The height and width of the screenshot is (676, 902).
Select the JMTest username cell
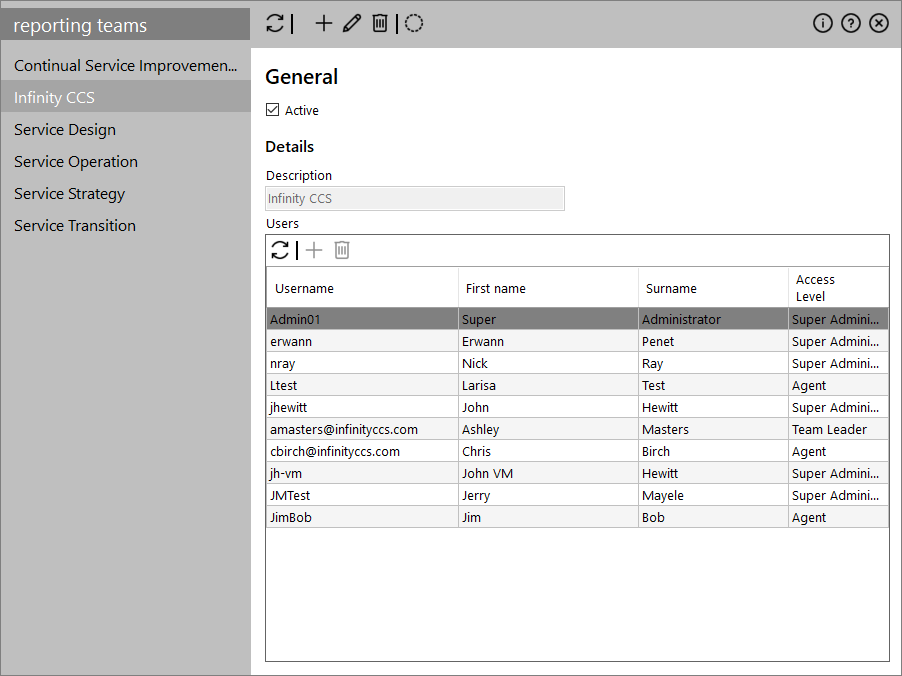coord(362,495)
